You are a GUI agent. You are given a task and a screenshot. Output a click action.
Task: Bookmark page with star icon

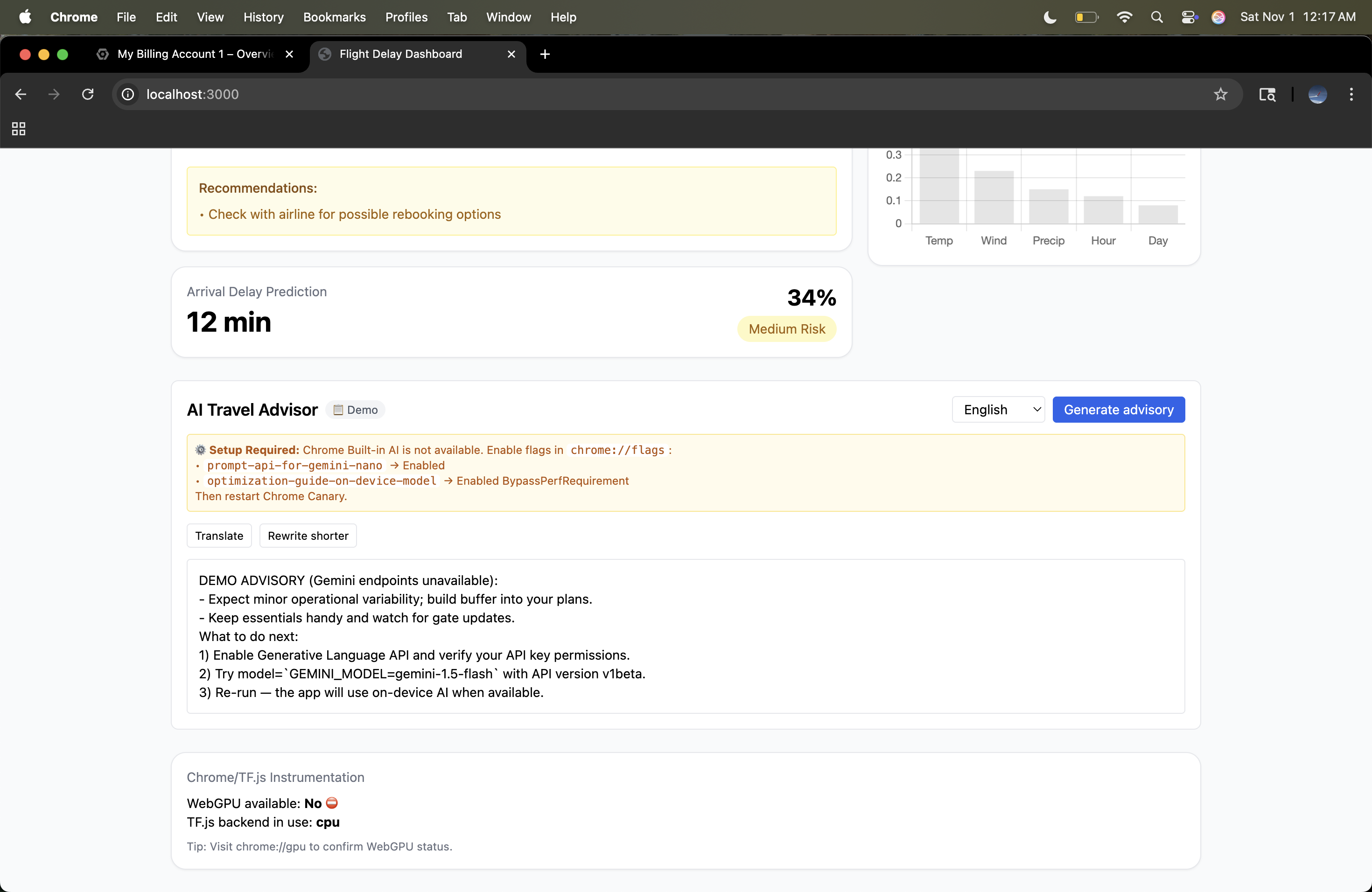[x=1220, y=94]
